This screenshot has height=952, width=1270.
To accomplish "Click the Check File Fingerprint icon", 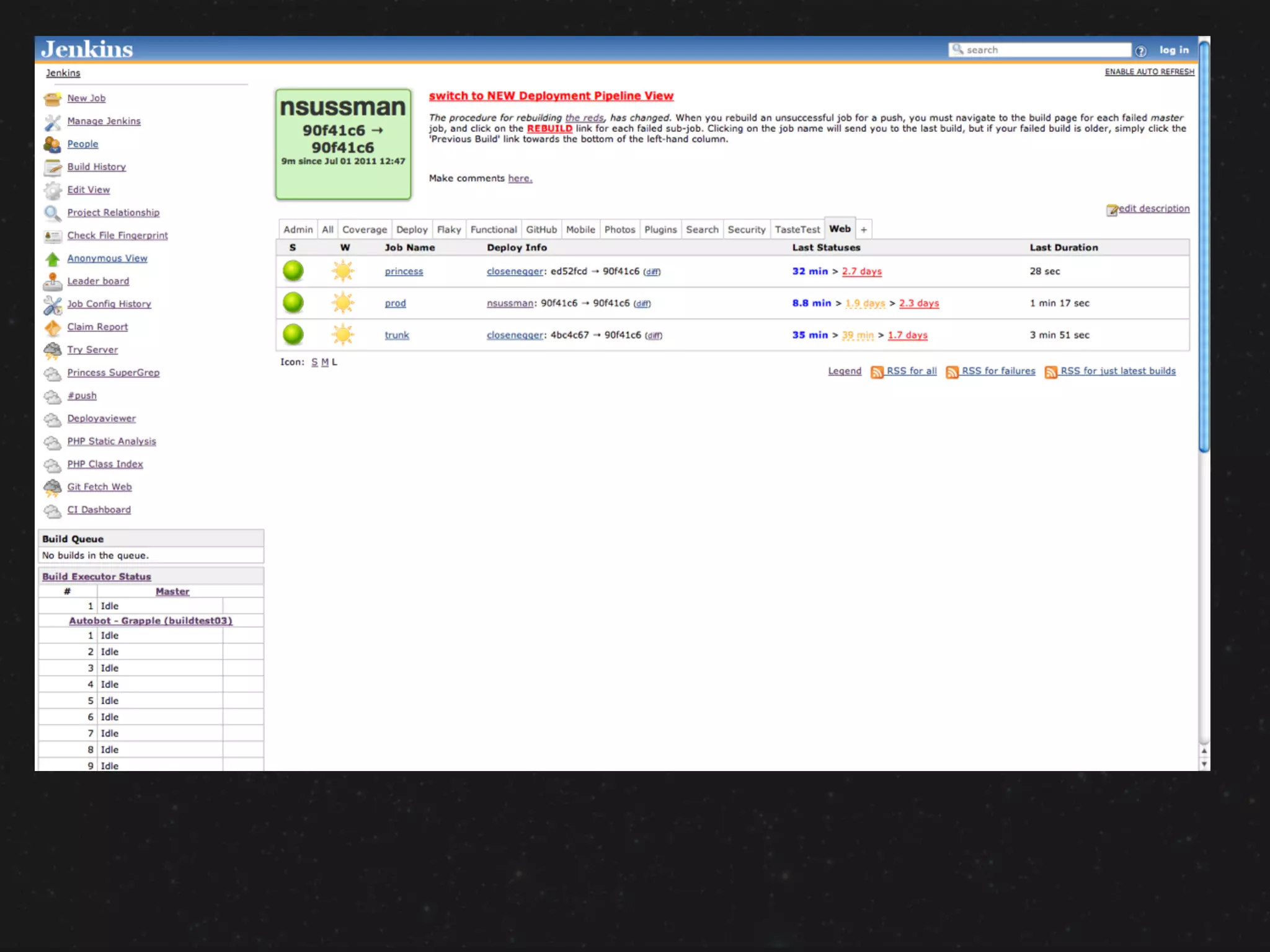I will coord(53,236).
